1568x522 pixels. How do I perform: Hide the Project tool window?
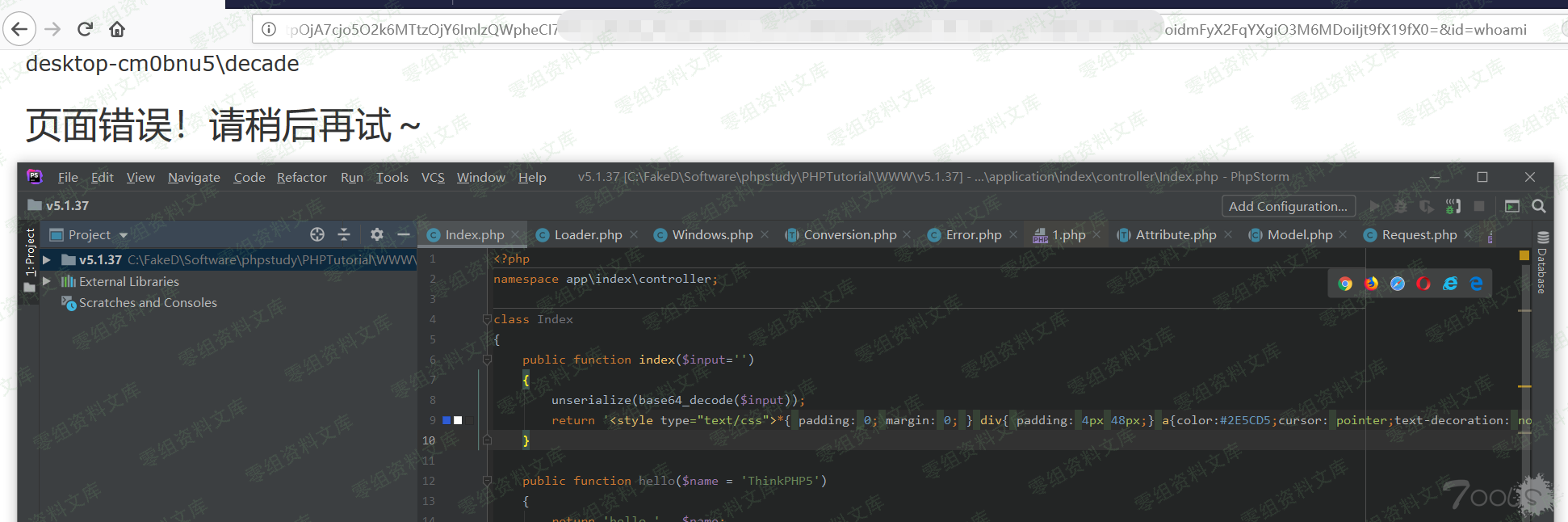404,234
